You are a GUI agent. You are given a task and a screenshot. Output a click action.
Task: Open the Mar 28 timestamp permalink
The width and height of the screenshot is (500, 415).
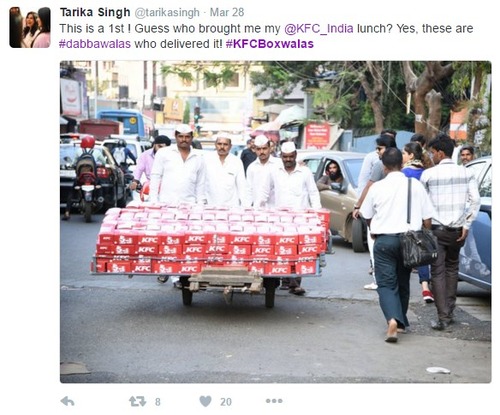227,12
